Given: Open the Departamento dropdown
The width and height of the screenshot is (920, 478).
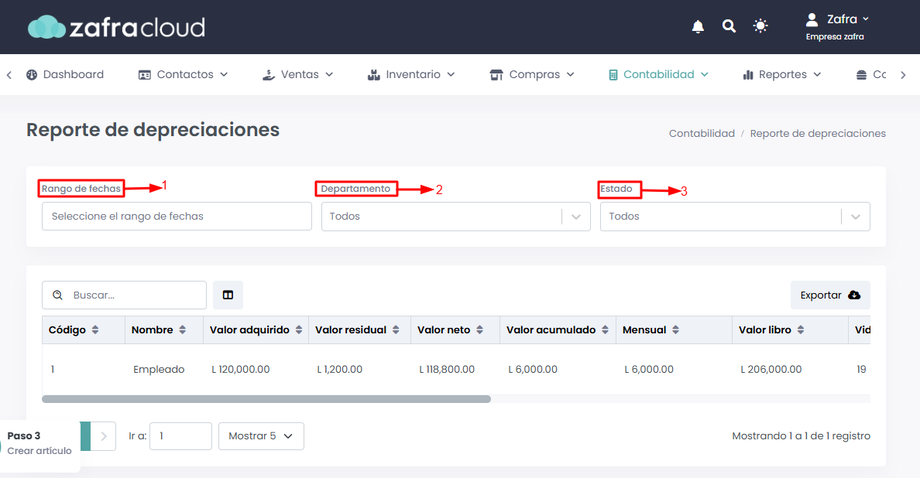Looking at the screenshot, I should [x=456, y=216].
